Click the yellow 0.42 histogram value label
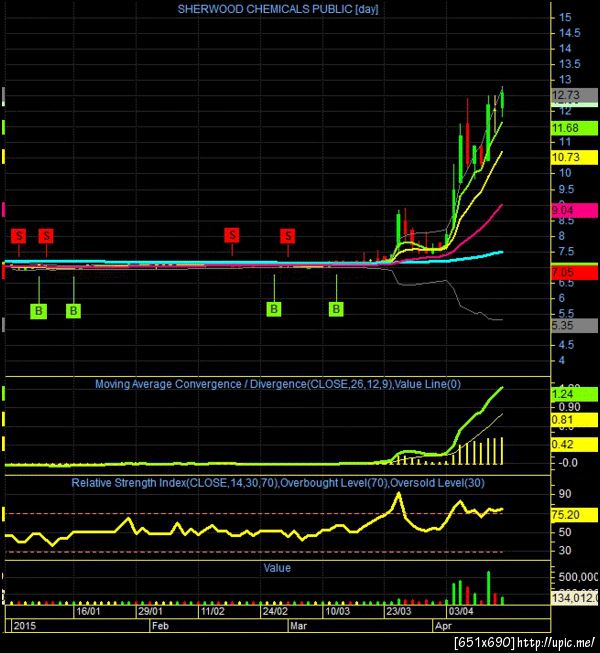Image resolution: width=600 pixels, height=653 pixels. [x=575, y=444]
